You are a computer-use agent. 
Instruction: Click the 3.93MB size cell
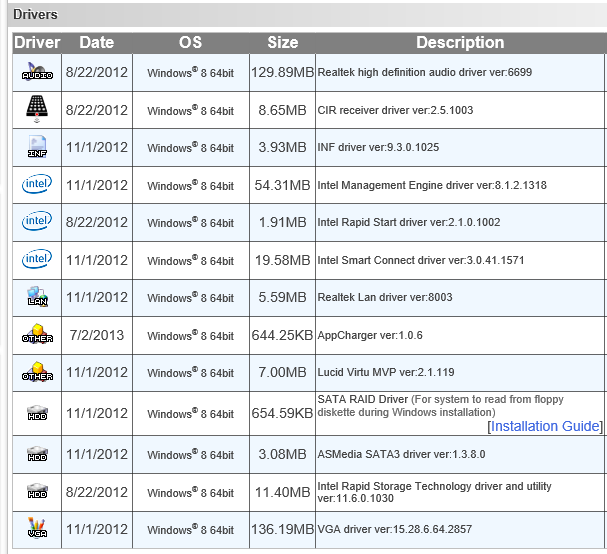(283, 148)
